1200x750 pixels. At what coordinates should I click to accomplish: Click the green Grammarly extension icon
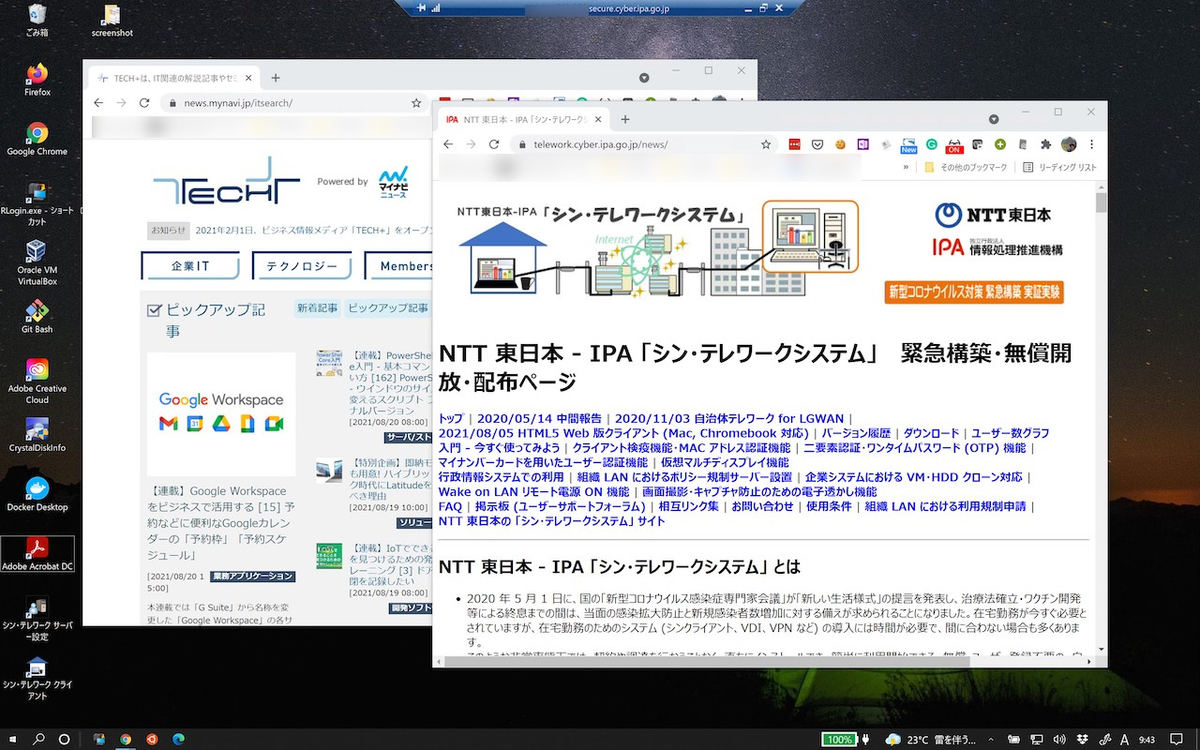point(931,144)
